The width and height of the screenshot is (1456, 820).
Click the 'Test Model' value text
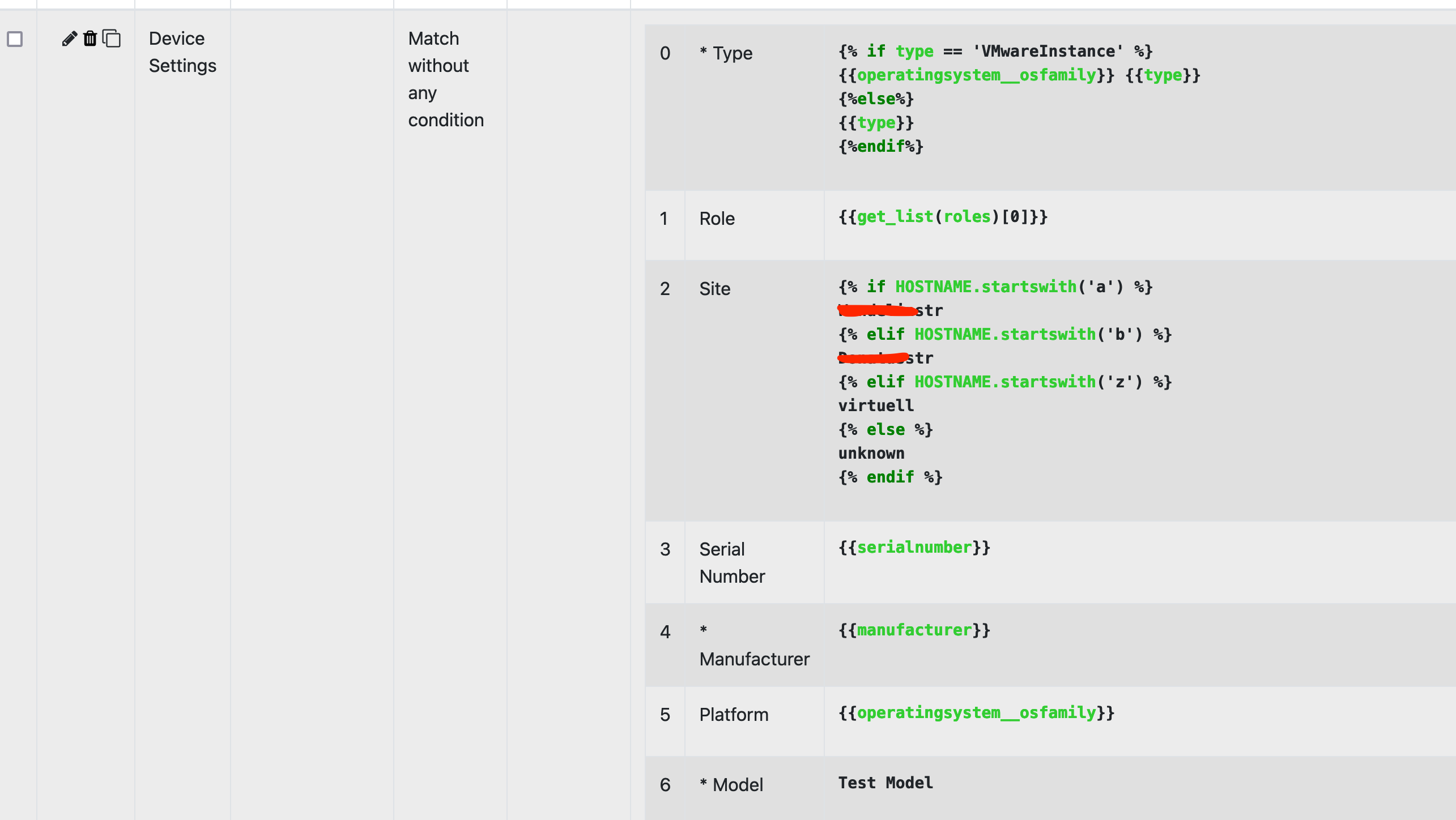point(885,783)
